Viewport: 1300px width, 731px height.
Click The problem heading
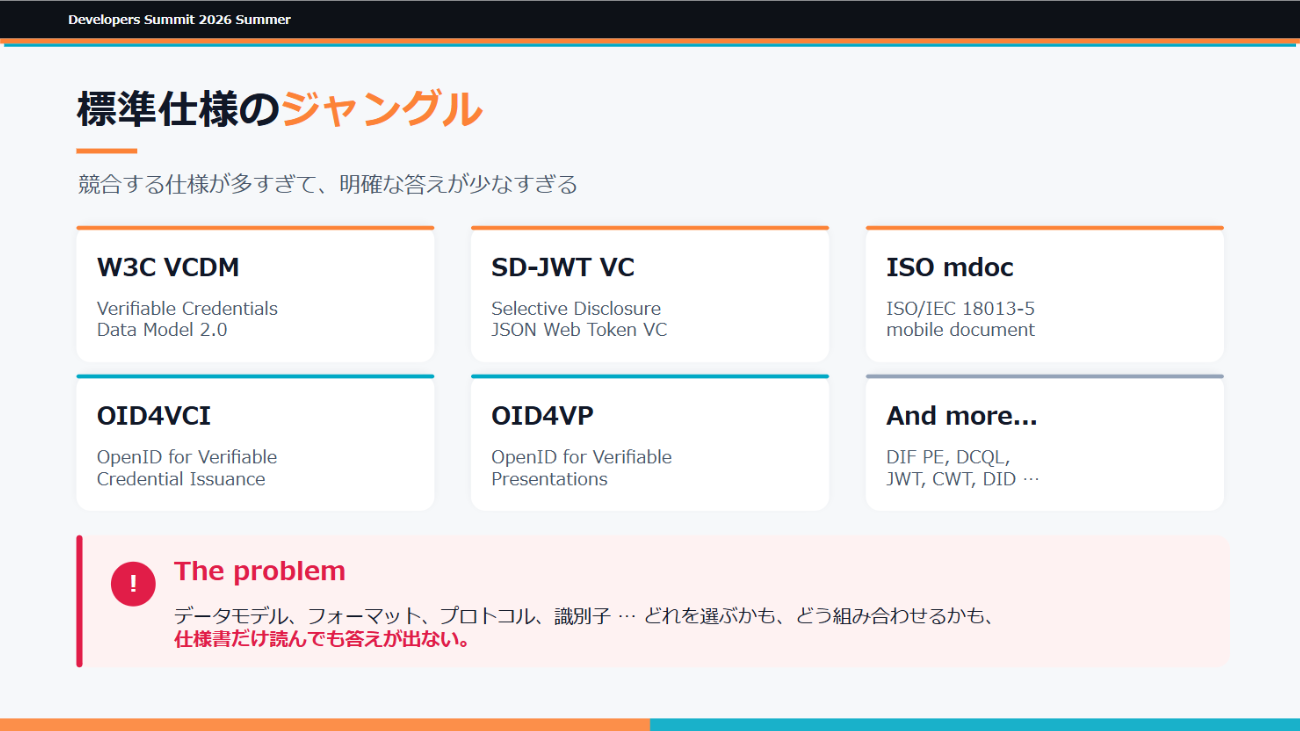(260, 571)
